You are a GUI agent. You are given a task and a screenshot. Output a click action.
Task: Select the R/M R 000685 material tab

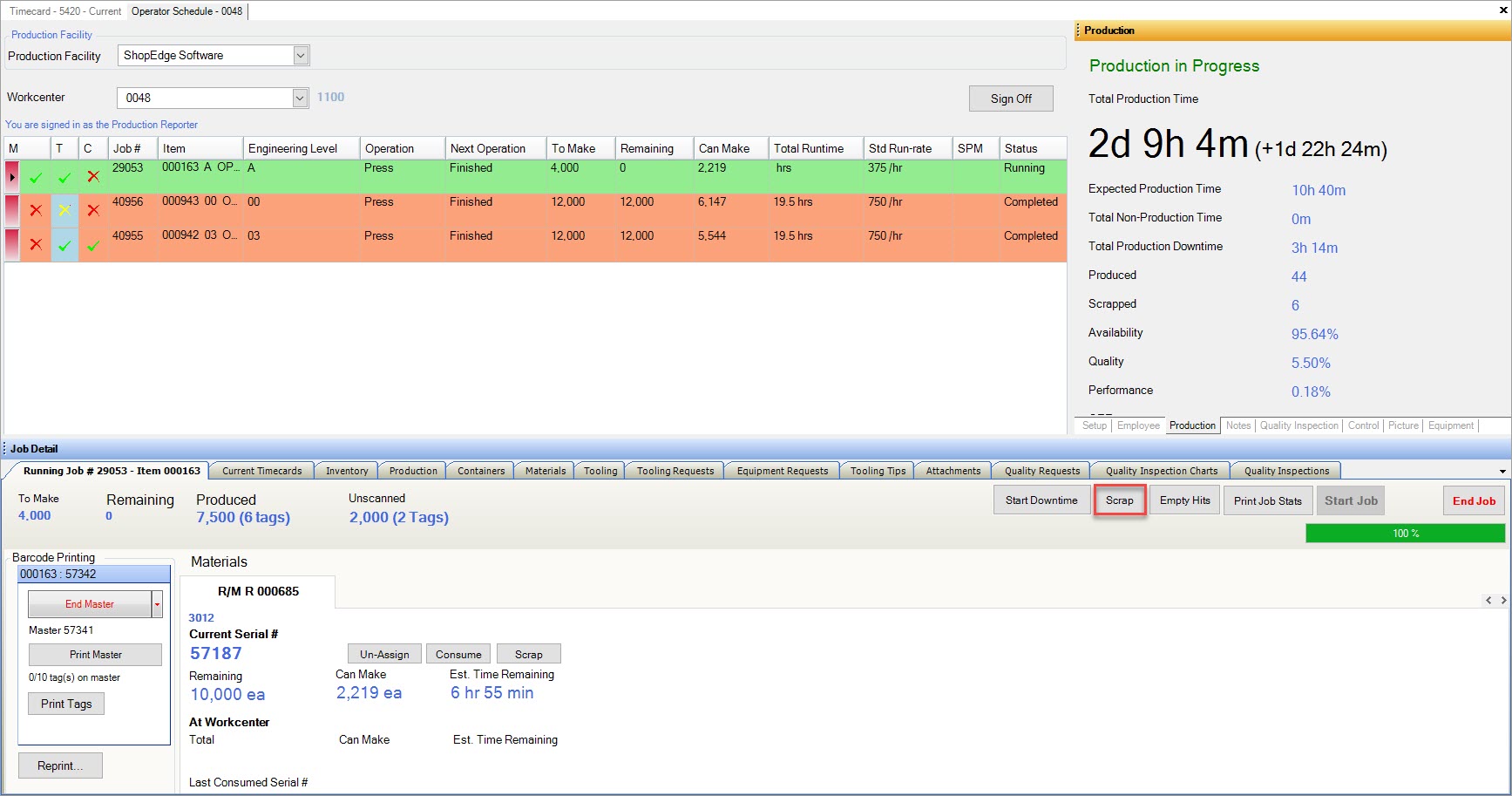(258, 591)
